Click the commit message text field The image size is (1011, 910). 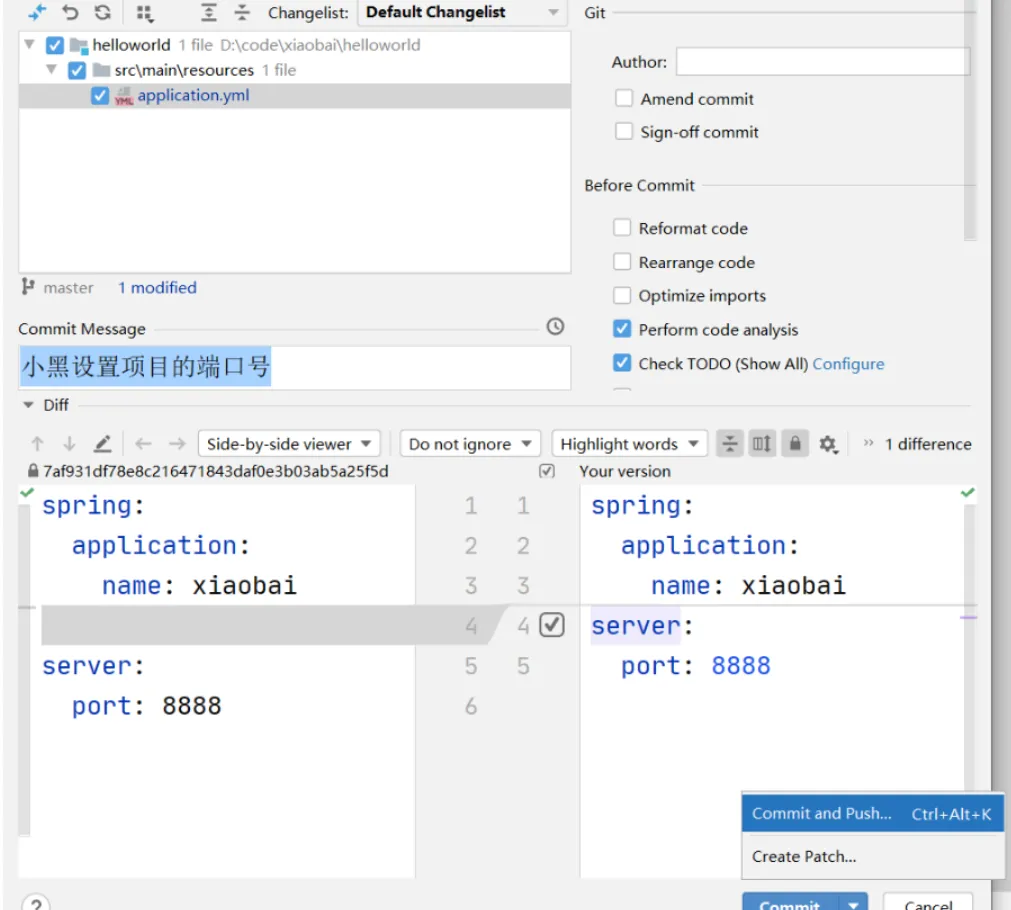pyautogui.click(x=295, y=367)
